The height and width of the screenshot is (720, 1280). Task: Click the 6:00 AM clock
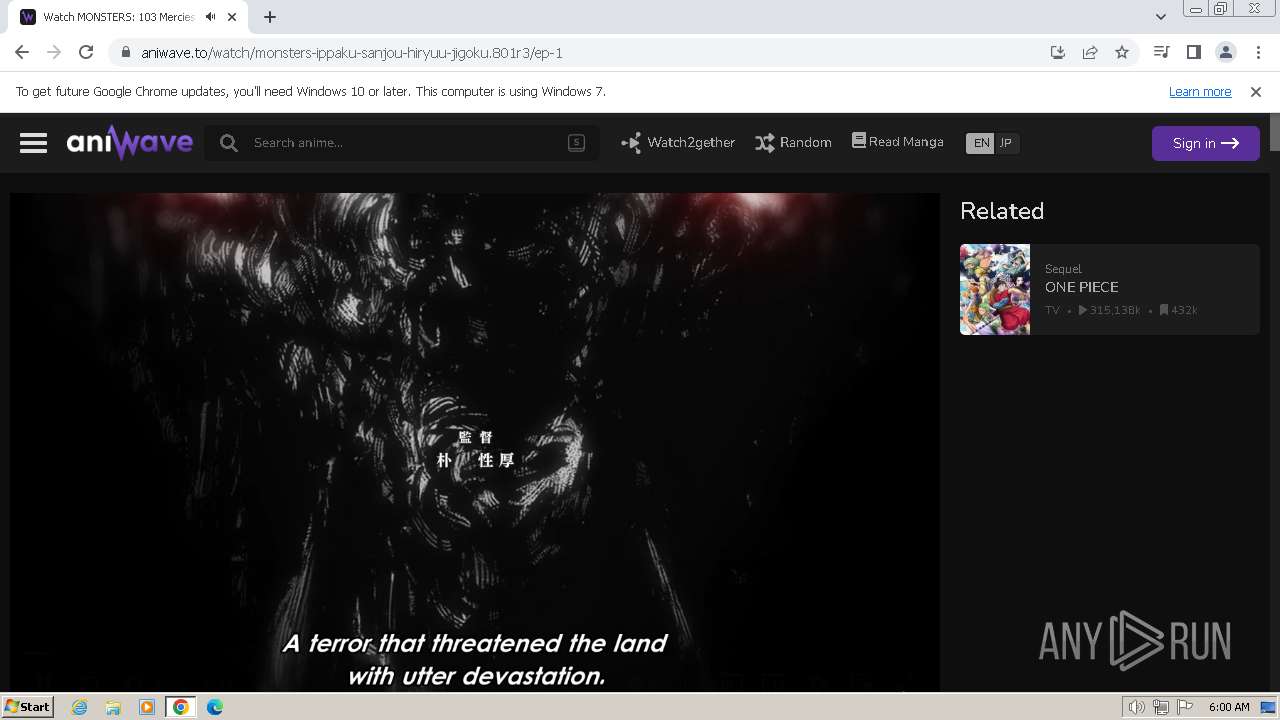coord(1229,707)
